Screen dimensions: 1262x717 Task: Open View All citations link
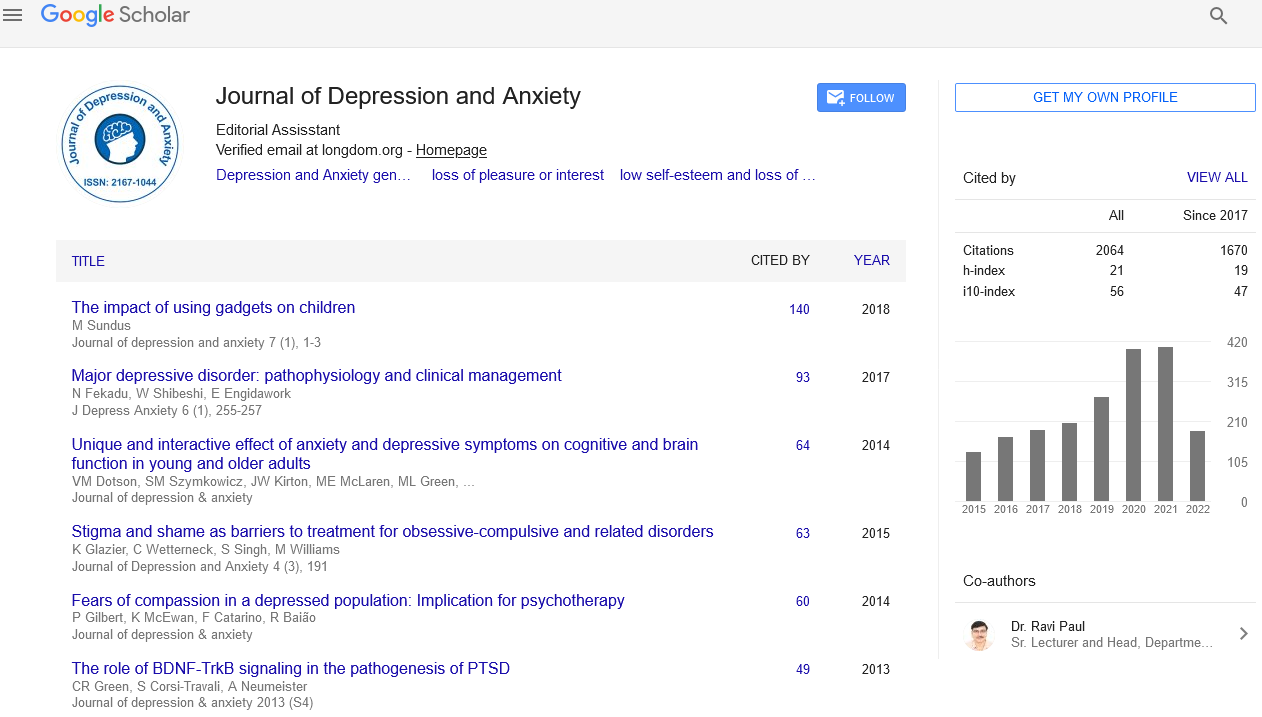[x=1216, y=177]
